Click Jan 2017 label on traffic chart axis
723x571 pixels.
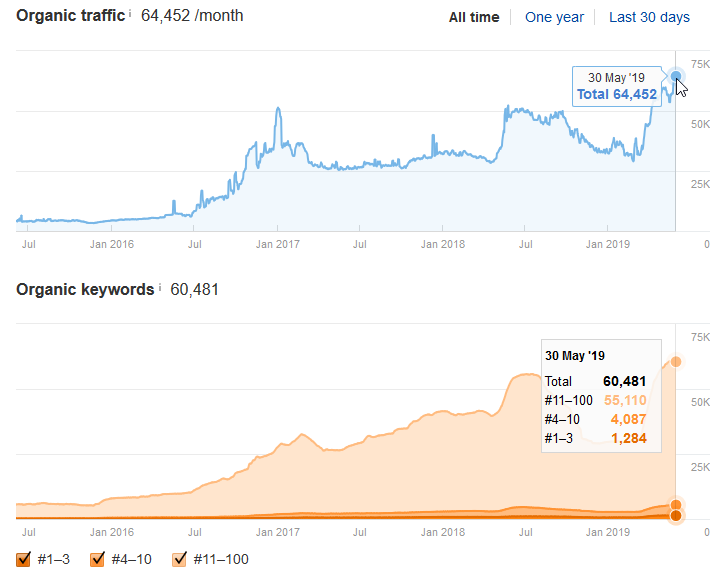[x=274, y=243]
